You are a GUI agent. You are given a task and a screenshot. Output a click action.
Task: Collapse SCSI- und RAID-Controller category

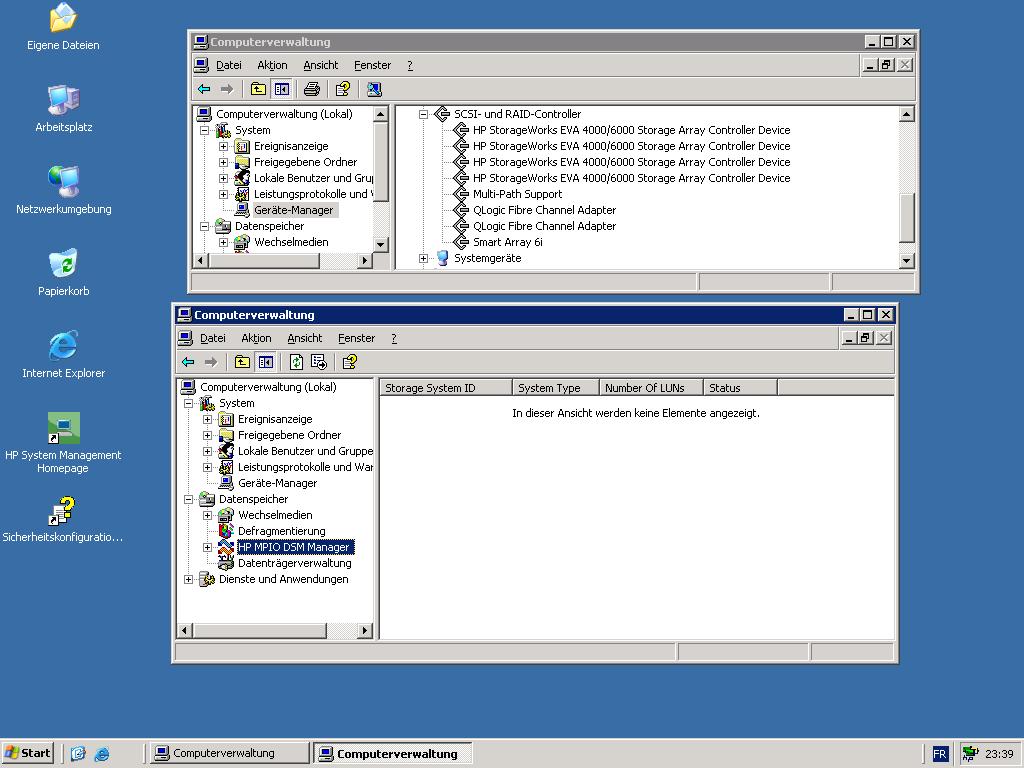(x=423, y=114)
